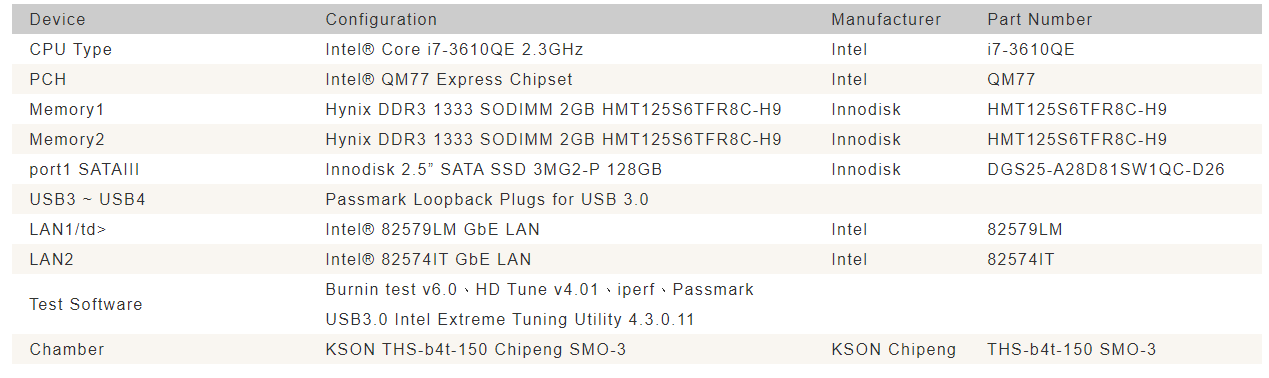The width and height of the screenshot is (1269, 378).
Task: Select the Memory1 row label
Action: tap(66, 109)
